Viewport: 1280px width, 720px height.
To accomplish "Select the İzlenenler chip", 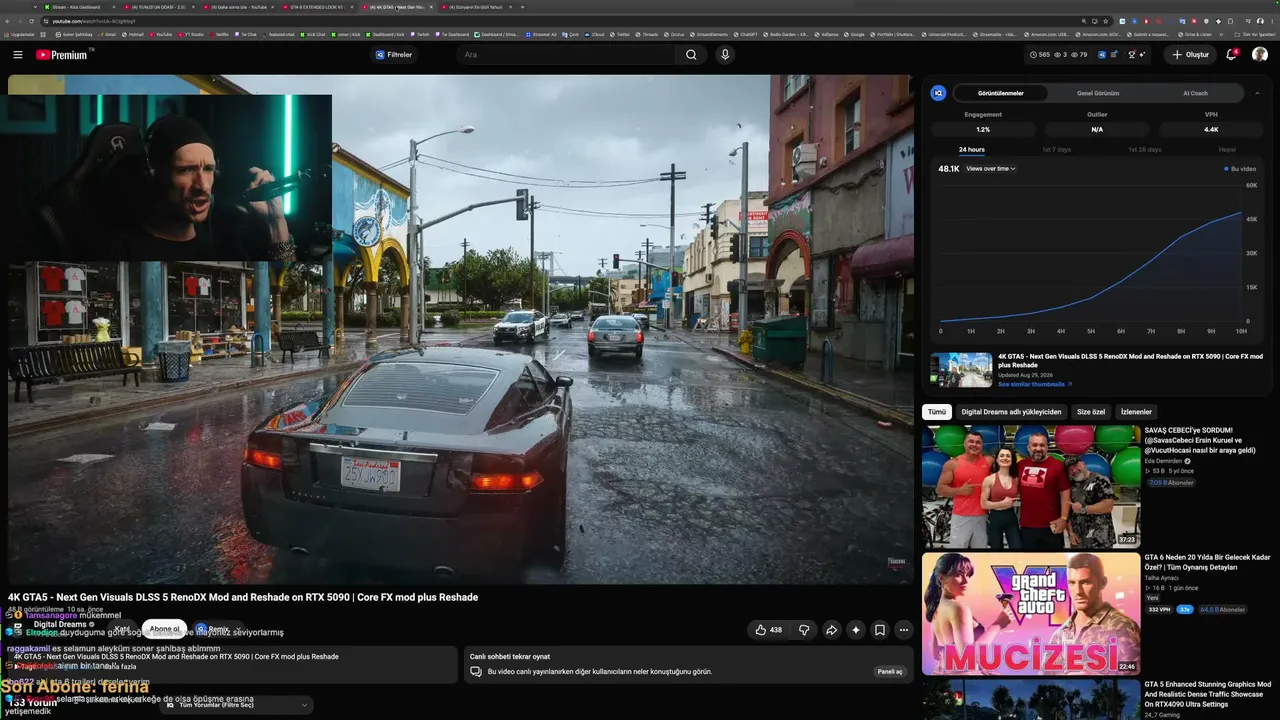I will coord(1136,412).
